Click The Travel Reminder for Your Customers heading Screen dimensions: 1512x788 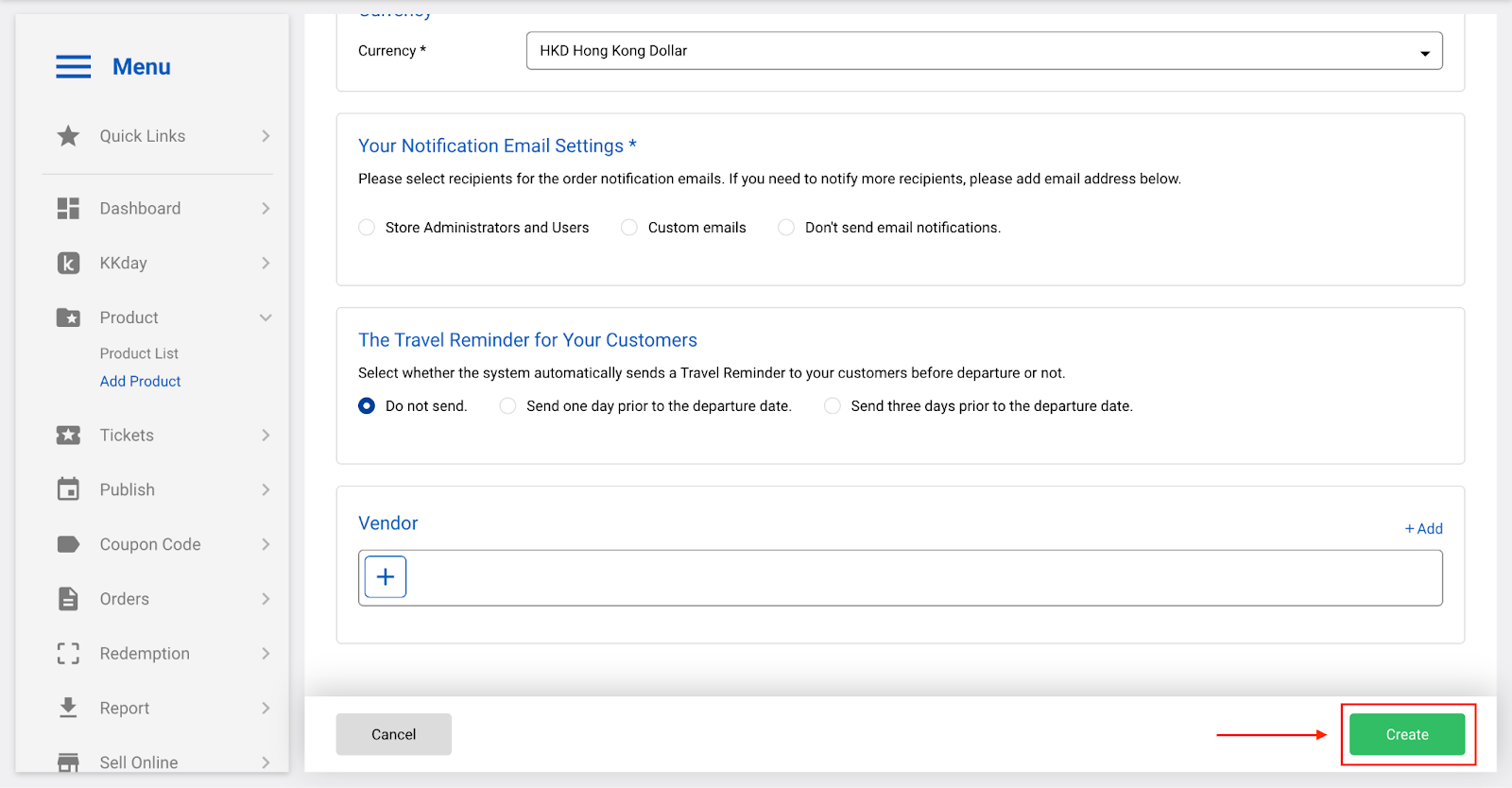coord(527,340)
